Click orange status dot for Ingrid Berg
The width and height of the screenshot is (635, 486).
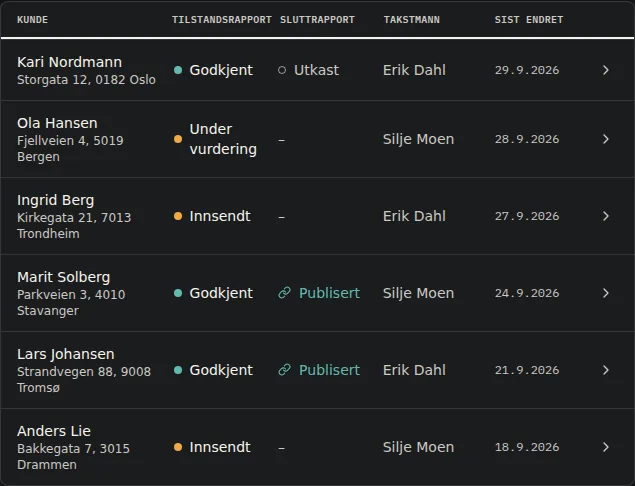point(178,216)
